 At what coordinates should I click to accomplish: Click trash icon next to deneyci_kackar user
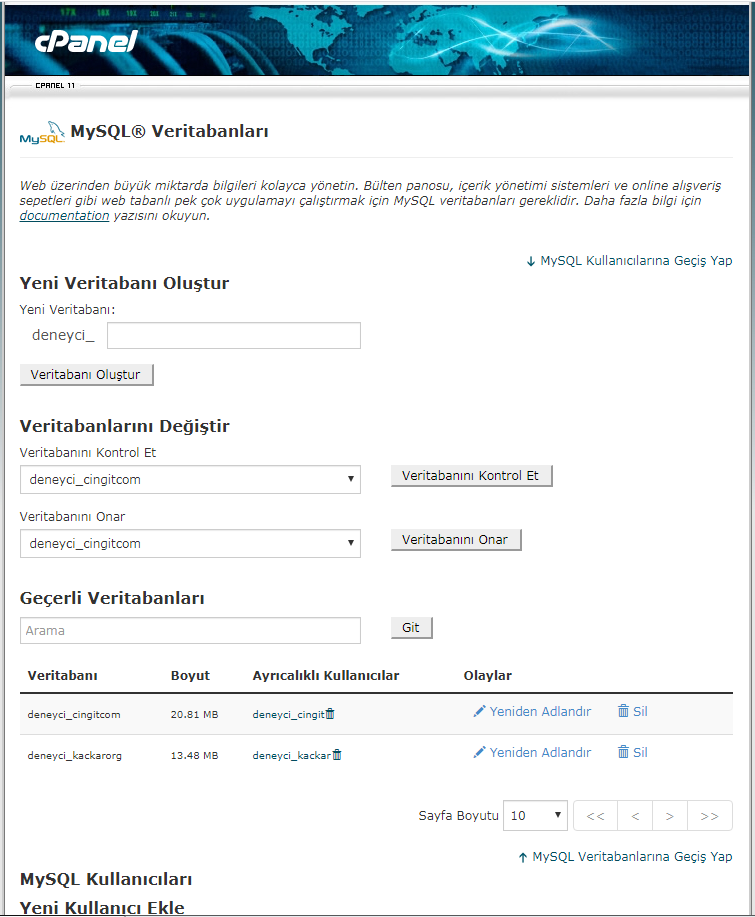pos(337,755)
